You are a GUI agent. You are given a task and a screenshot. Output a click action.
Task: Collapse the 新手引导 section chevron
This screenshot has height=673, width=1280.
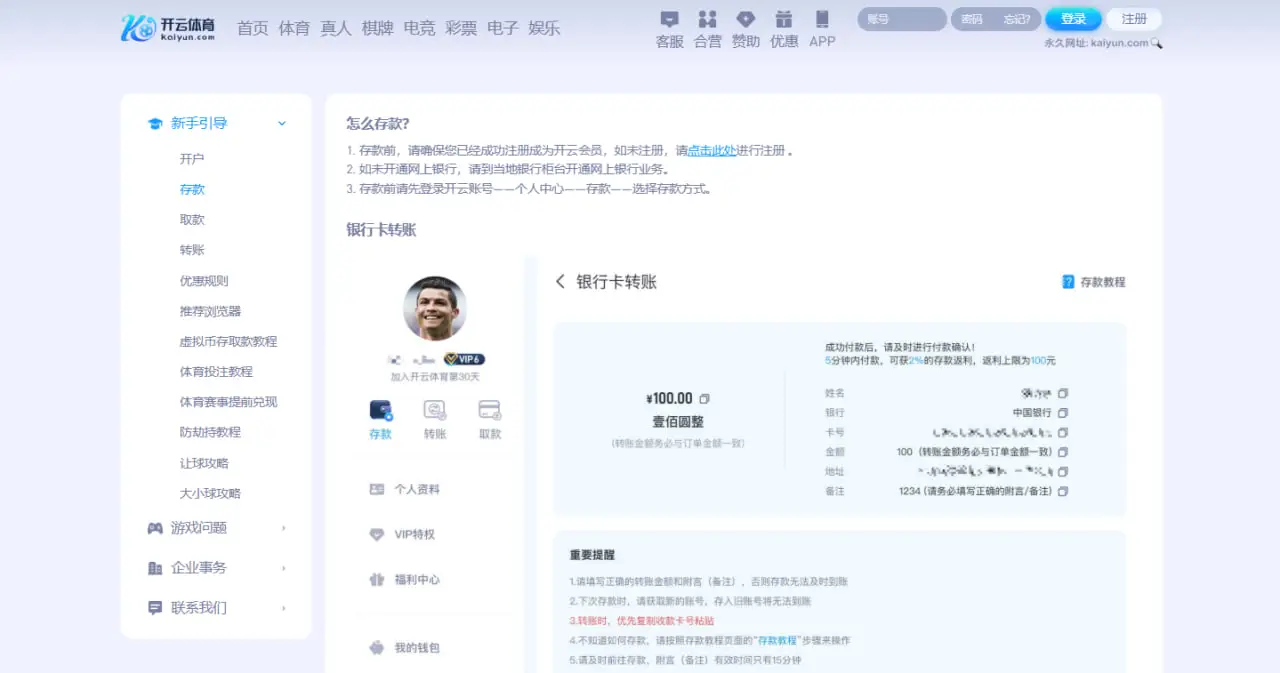click(281, 122)
